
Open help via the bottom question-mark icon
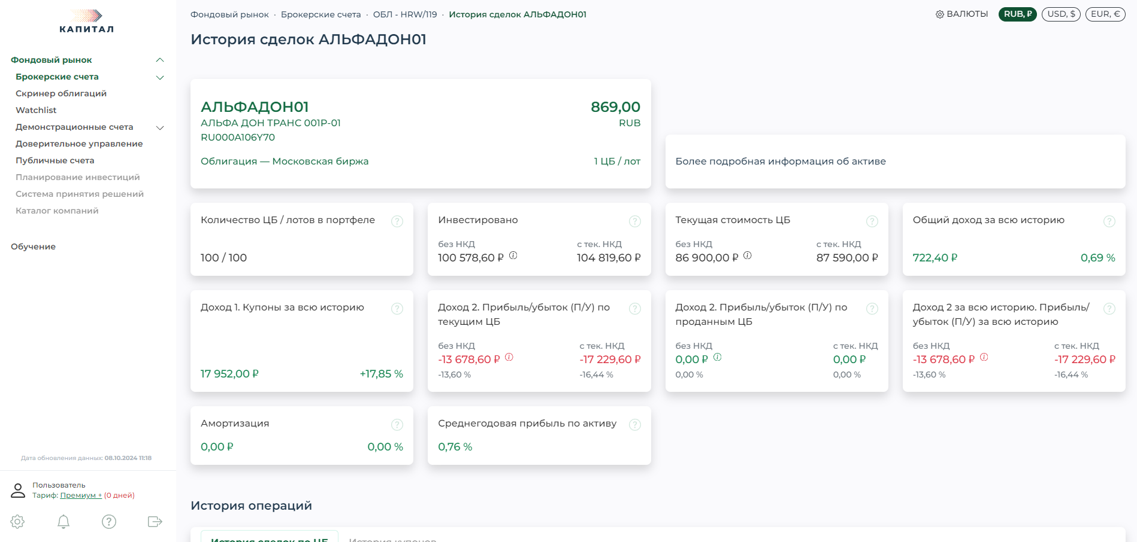pyautogui.click(x=109, y=521)
